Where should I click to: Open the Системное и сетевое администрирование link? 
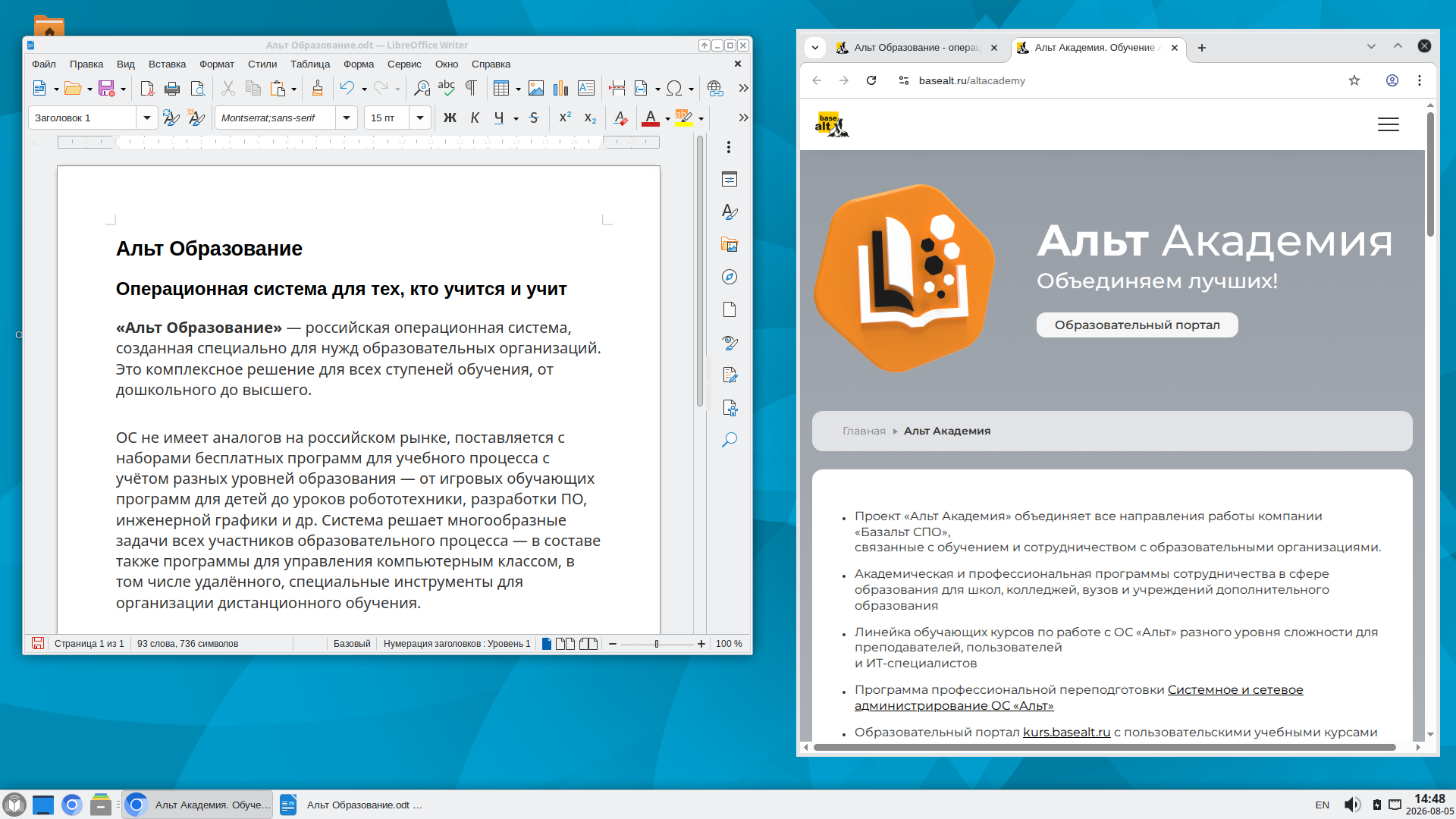click(x=1079, y=698)
